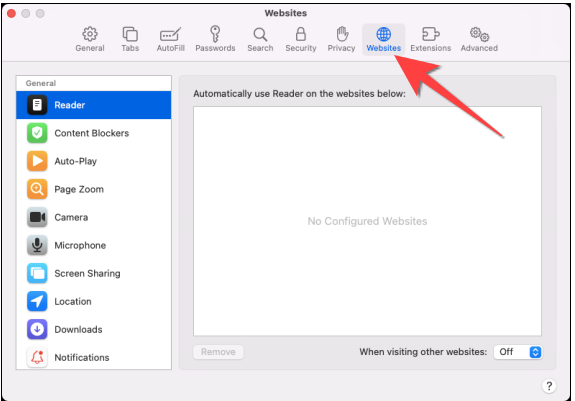This screenshot has height=401, width=575.
Task: Open the Advanced gears icon
Action: point(479,34)
